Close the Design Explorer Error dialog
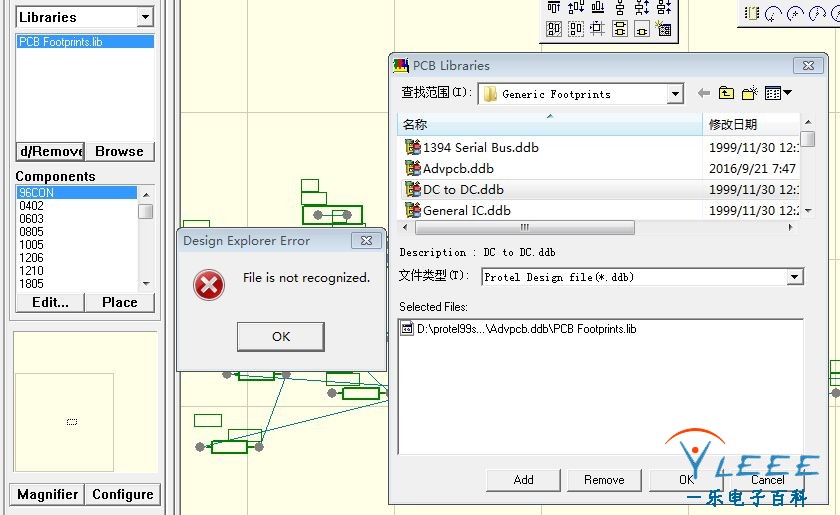The height and width of the screenshot is (515, 840). coord(366,241)
